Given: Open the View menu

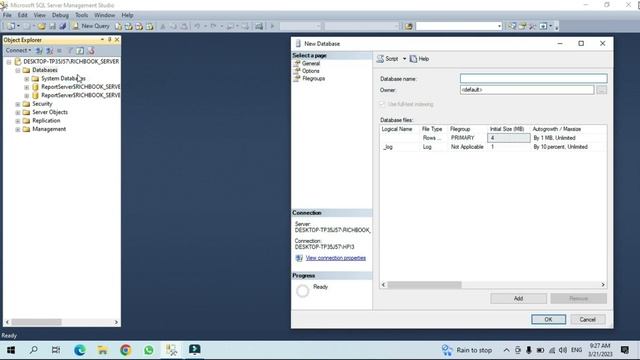Looking at the screenshot, I should 40,15.
